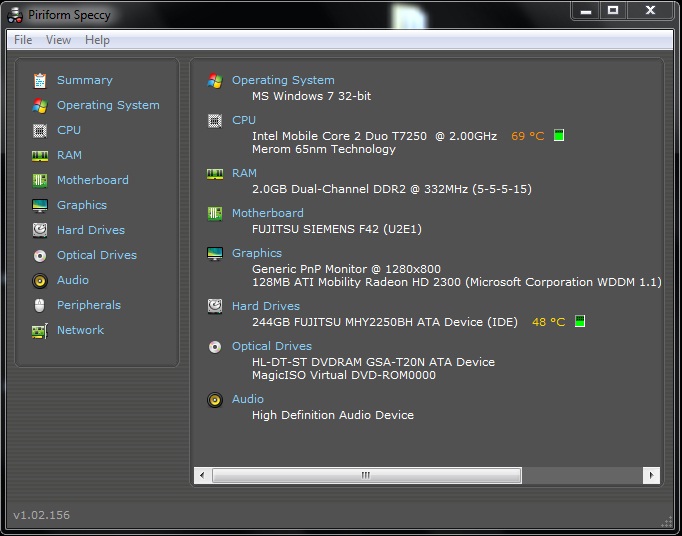Click the scroll left arrow on the horizontal scrollbar

pos(202,475)
